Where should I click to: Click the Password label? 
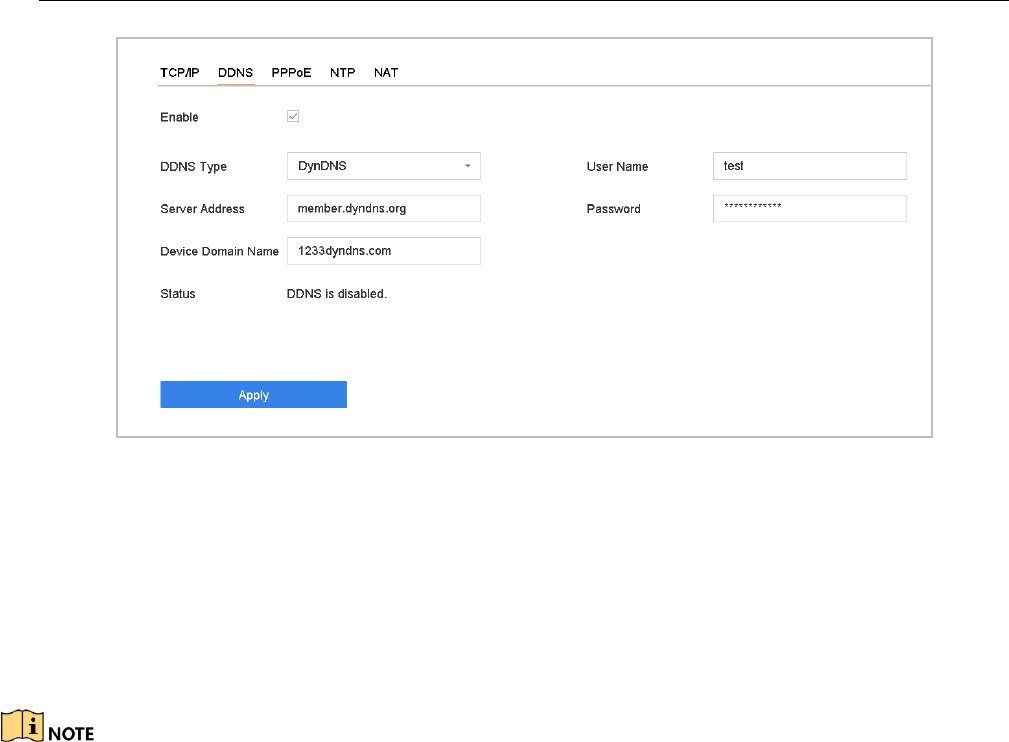[x=613, y=209]
